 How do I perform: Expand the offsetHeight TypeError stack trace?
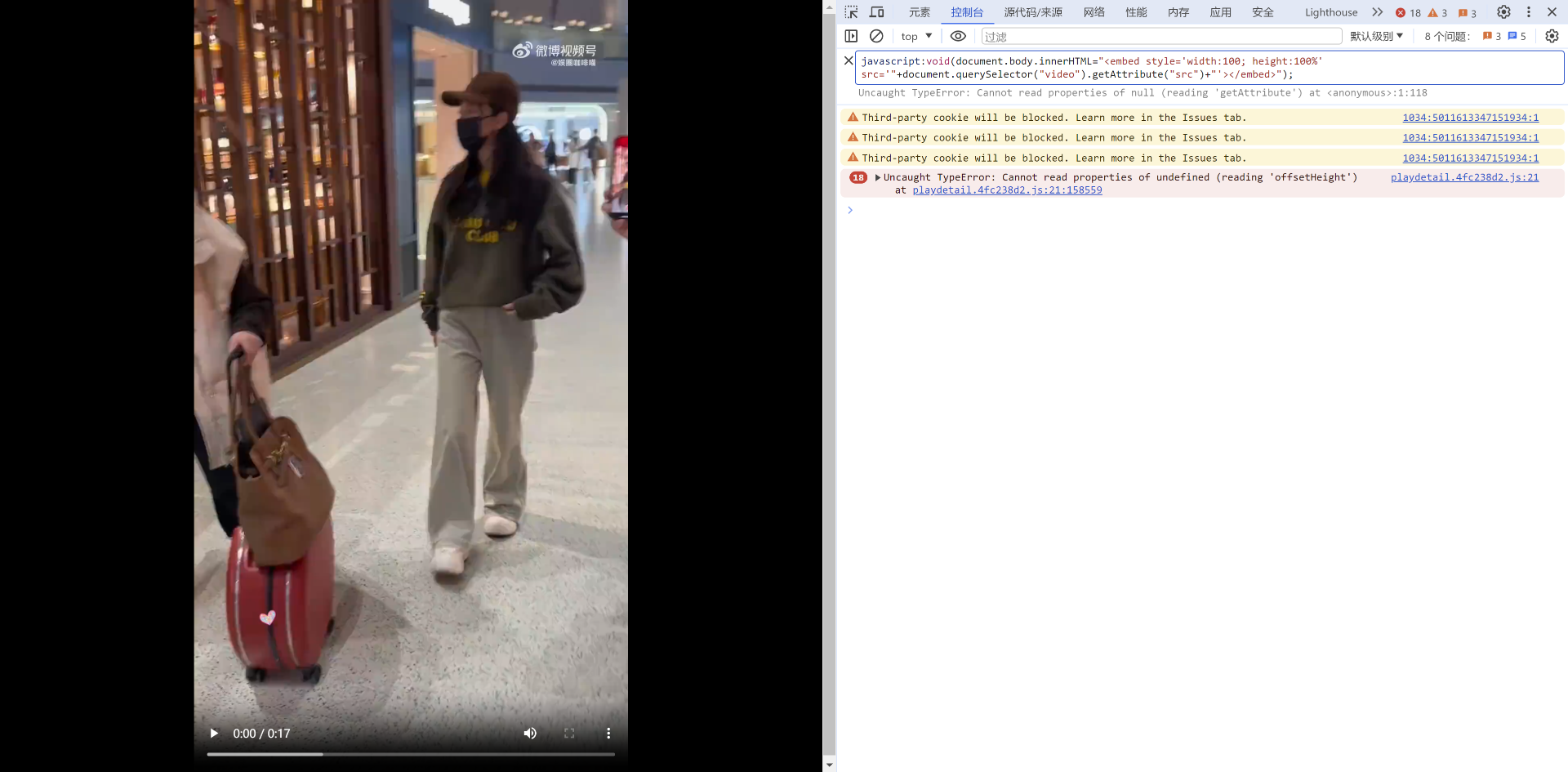tap(878, 177)
